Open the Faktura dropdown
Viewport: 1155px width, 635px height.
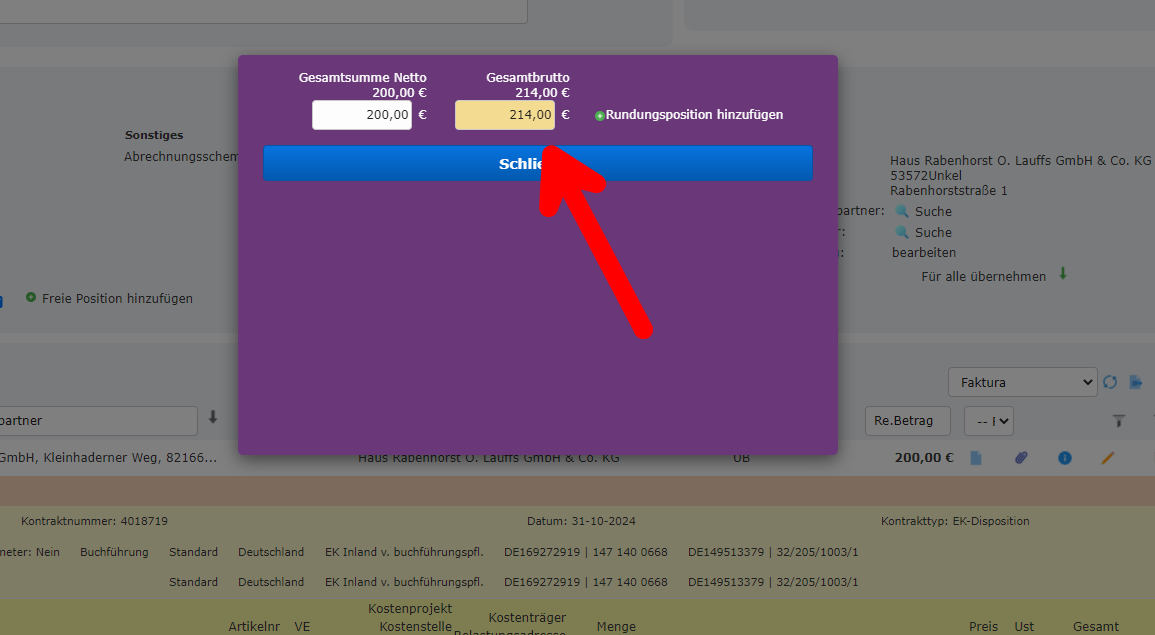pyautogui.click(x=1022, y=382)
